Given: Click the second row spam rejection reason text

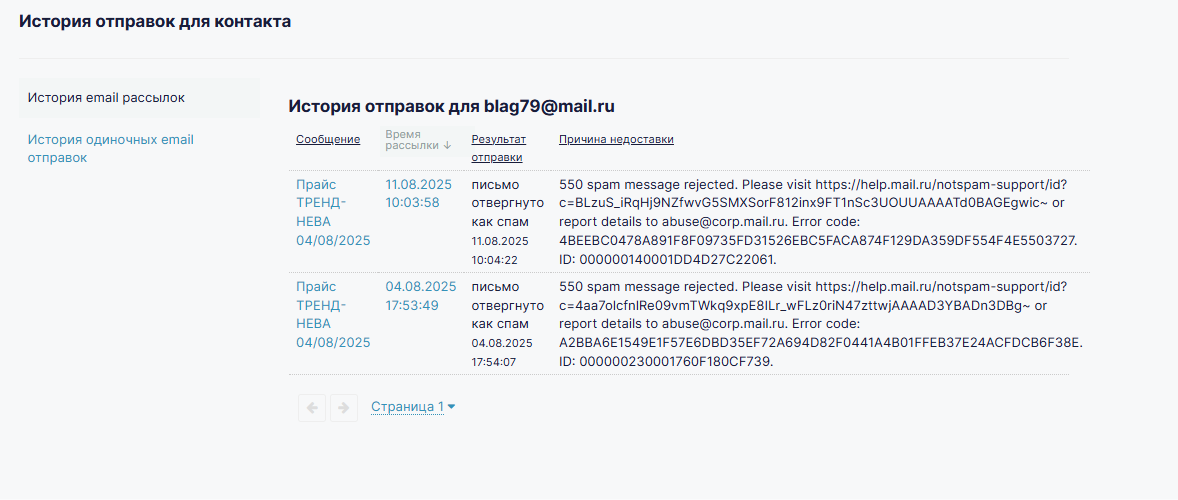Looking at the screenshot, I should 821,324.
